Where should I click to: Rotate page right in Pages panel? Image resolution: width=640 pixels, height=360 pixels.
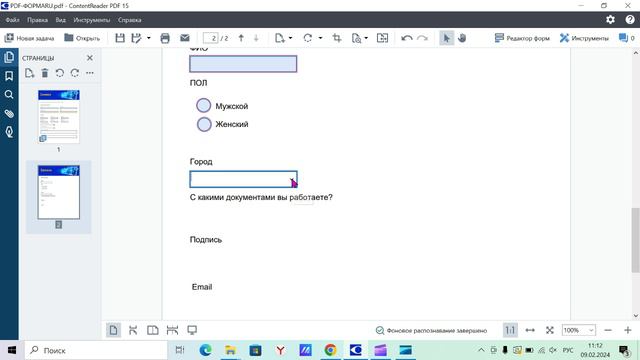[75, 73]
